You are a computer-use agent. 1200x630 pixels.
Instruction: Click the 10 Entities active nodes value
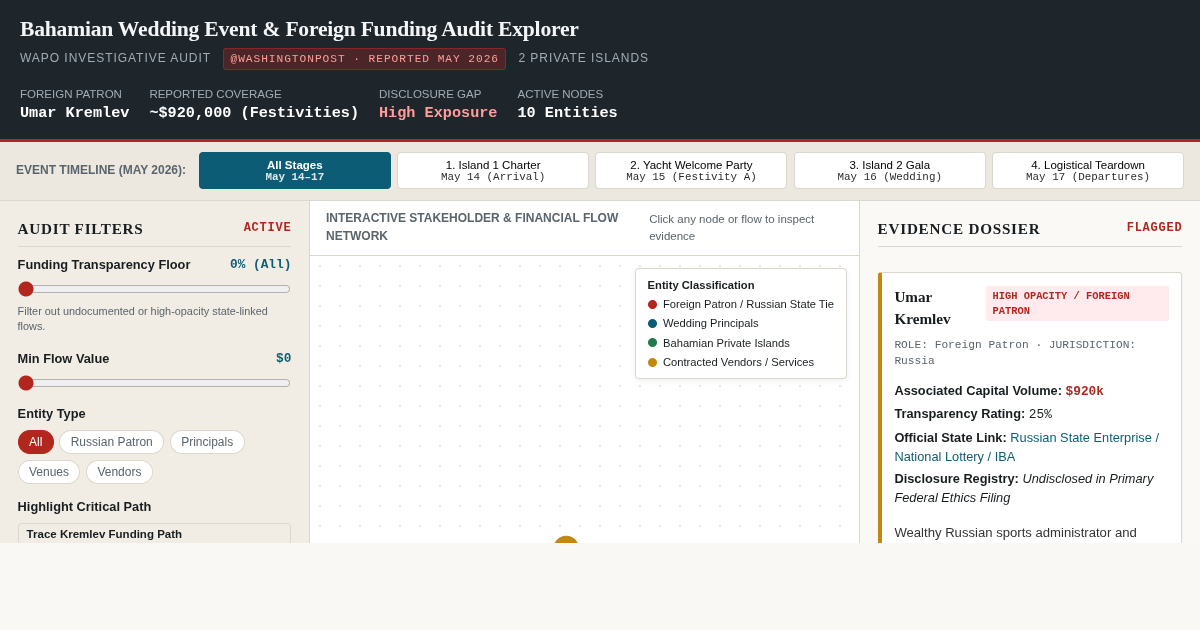click(x=567, y=113)
